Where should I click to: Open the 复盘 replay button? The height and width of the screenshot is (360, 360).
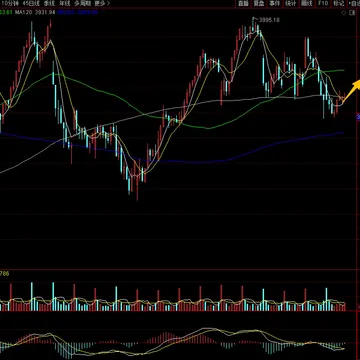[x=258, y=4]
